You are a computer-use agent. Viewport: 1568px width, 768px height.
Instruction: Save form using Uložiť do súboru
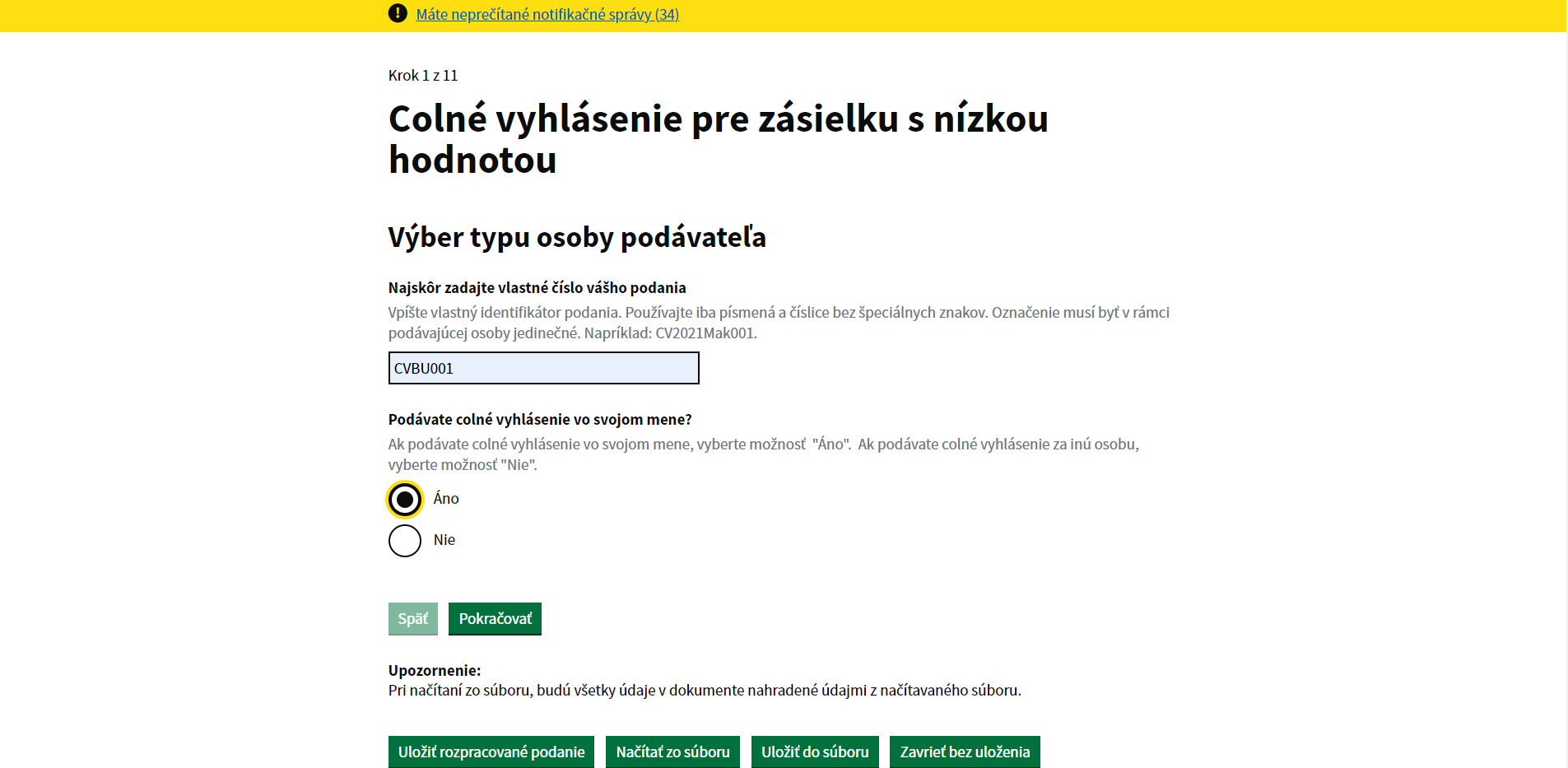(x=815, y=752)
